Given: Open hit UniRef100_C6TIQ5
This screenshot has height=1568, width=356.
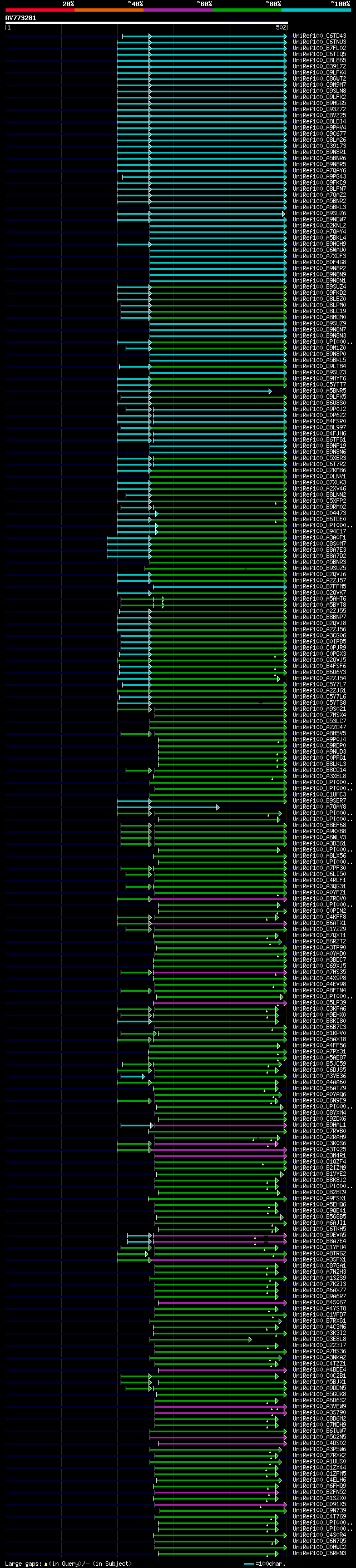Looking at the screenshot, I should 319,54.
